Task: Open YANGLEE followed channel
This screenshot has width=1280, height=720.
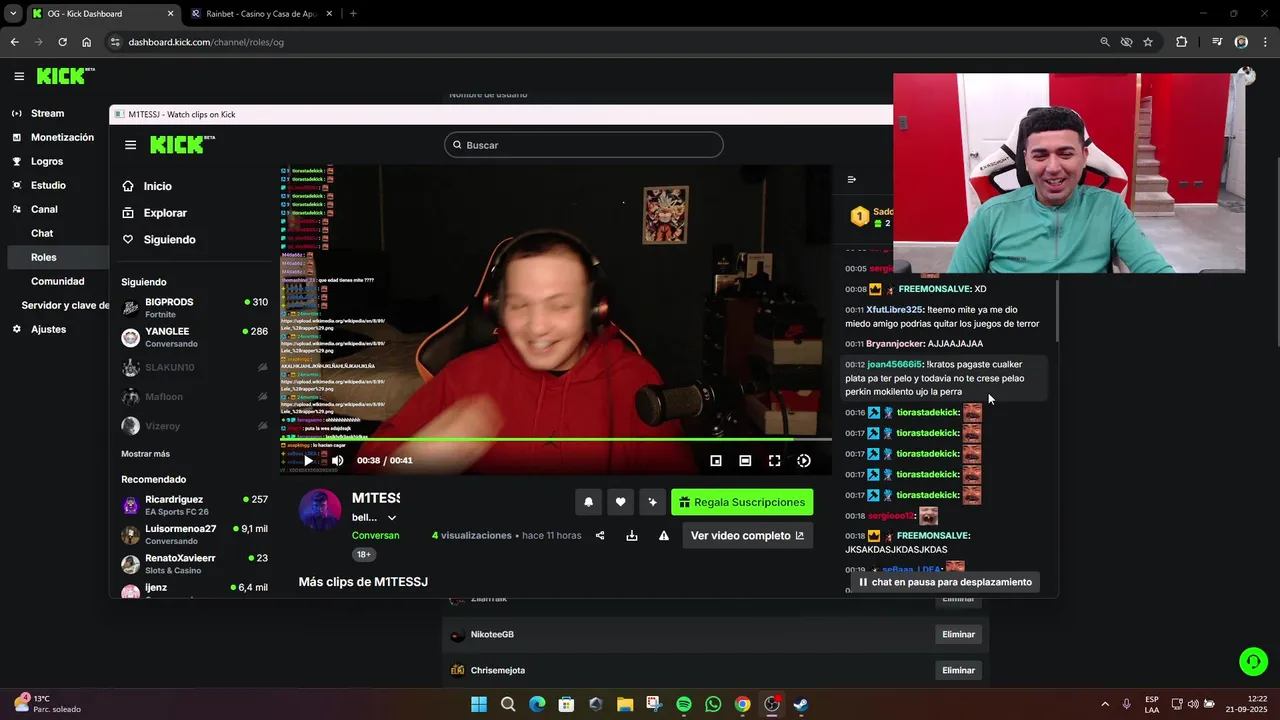Action: click(x=195, y=337)
